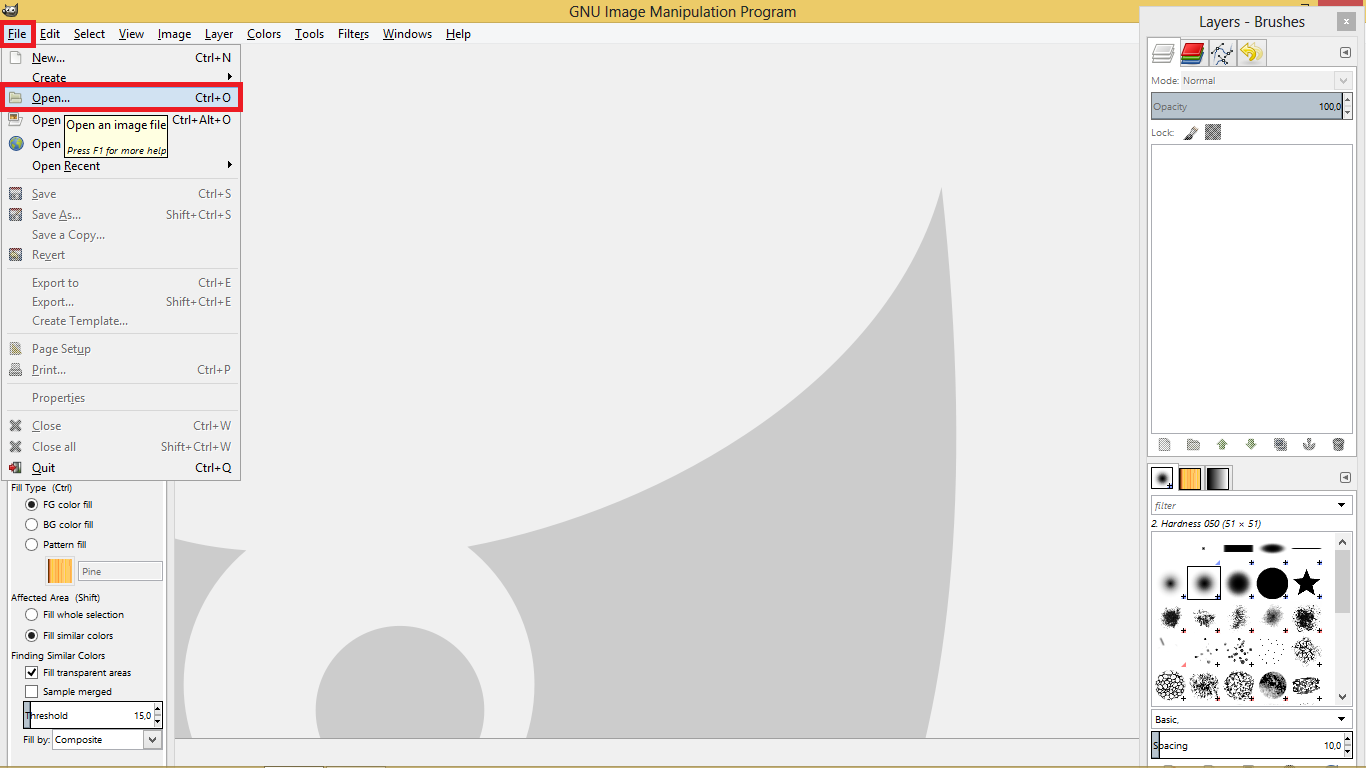Screen dimensions: 1366x768
Task: Open the Select menu
Action: (89, 34)
